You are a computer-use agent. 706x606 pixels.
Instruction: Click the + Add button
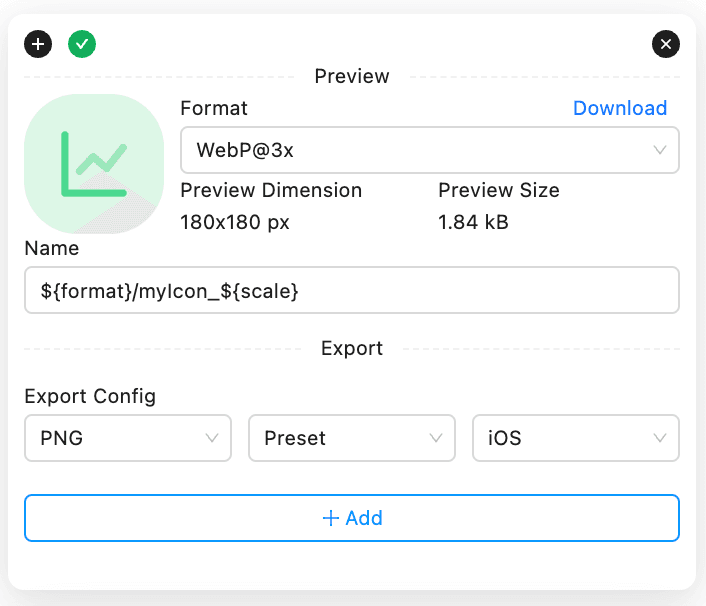(352, 518)
